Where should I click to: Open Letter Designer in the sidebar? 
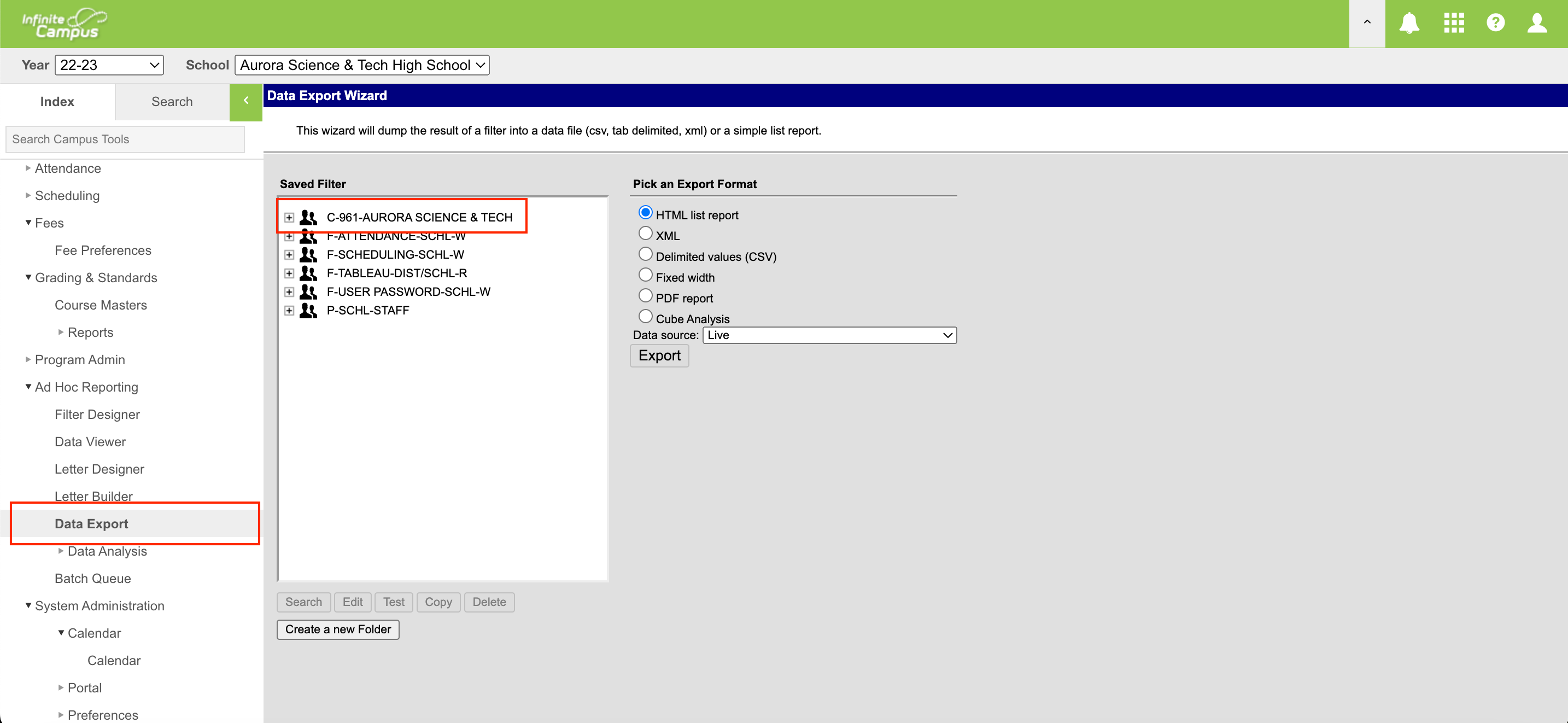click(99, 470)
